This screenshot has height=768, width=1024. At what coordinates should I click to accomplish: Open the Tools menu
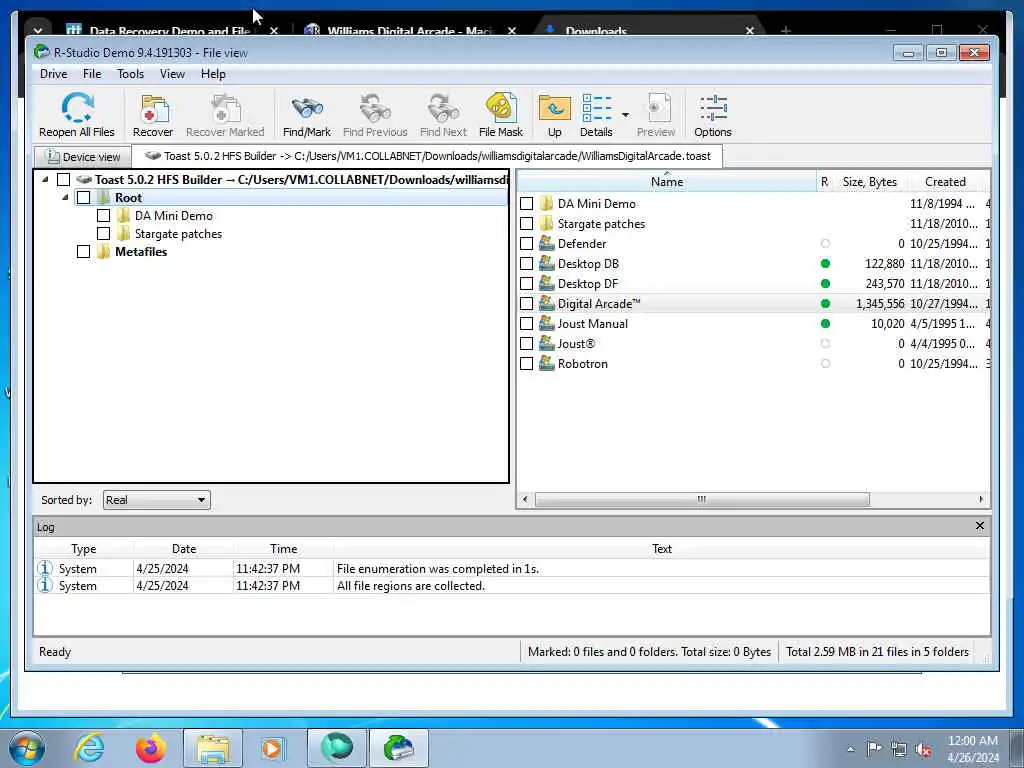point(131,74)
